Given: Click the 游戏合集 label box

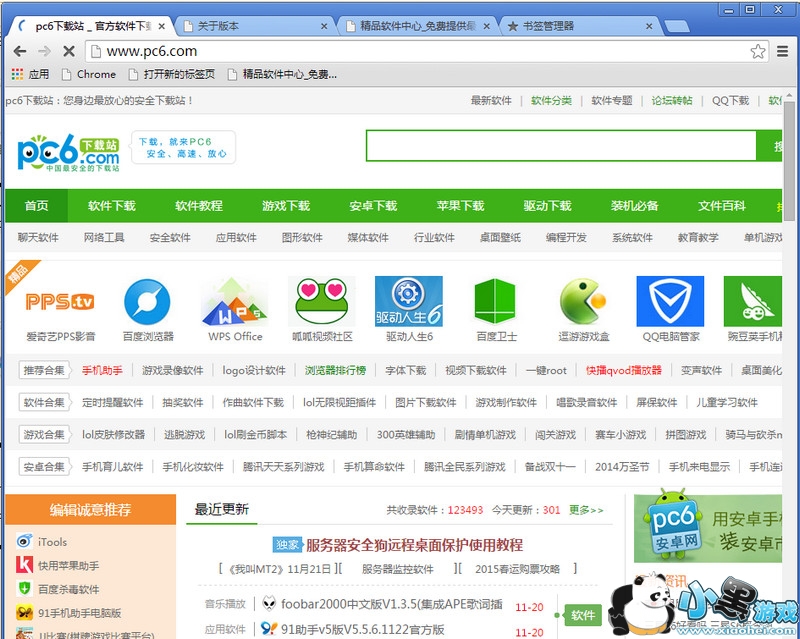Looking at the screenshot, I should click(44, 434).
